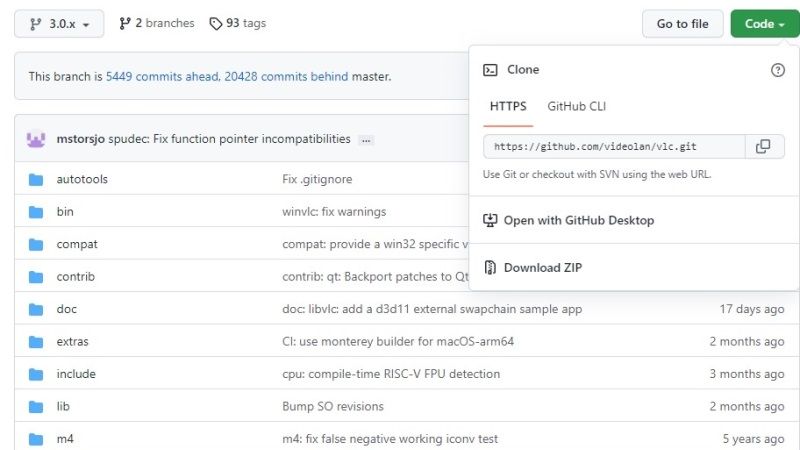Open the include folder
Image resolution: width=800 pixels, height=450 pixels.
(x=76, y=374)
